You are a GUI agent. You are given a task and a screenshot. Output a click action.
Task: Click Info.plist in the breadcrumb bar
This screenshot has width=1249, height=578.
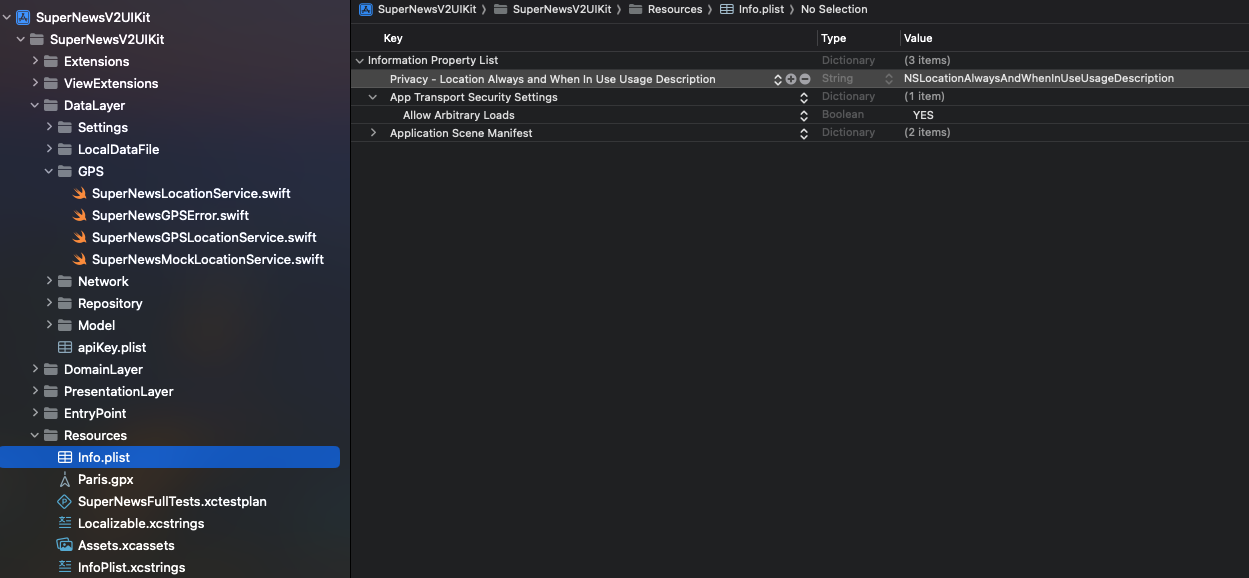[763, 9]
